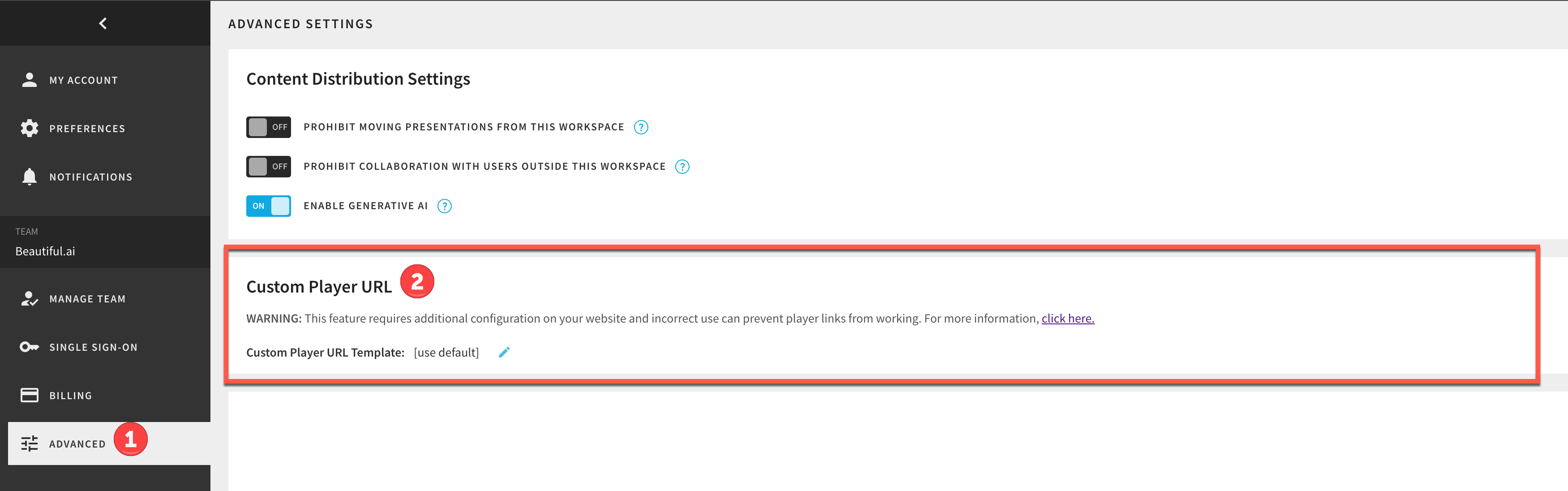
Task: Click the Advanced sliders icon
Action: (29, 444)
